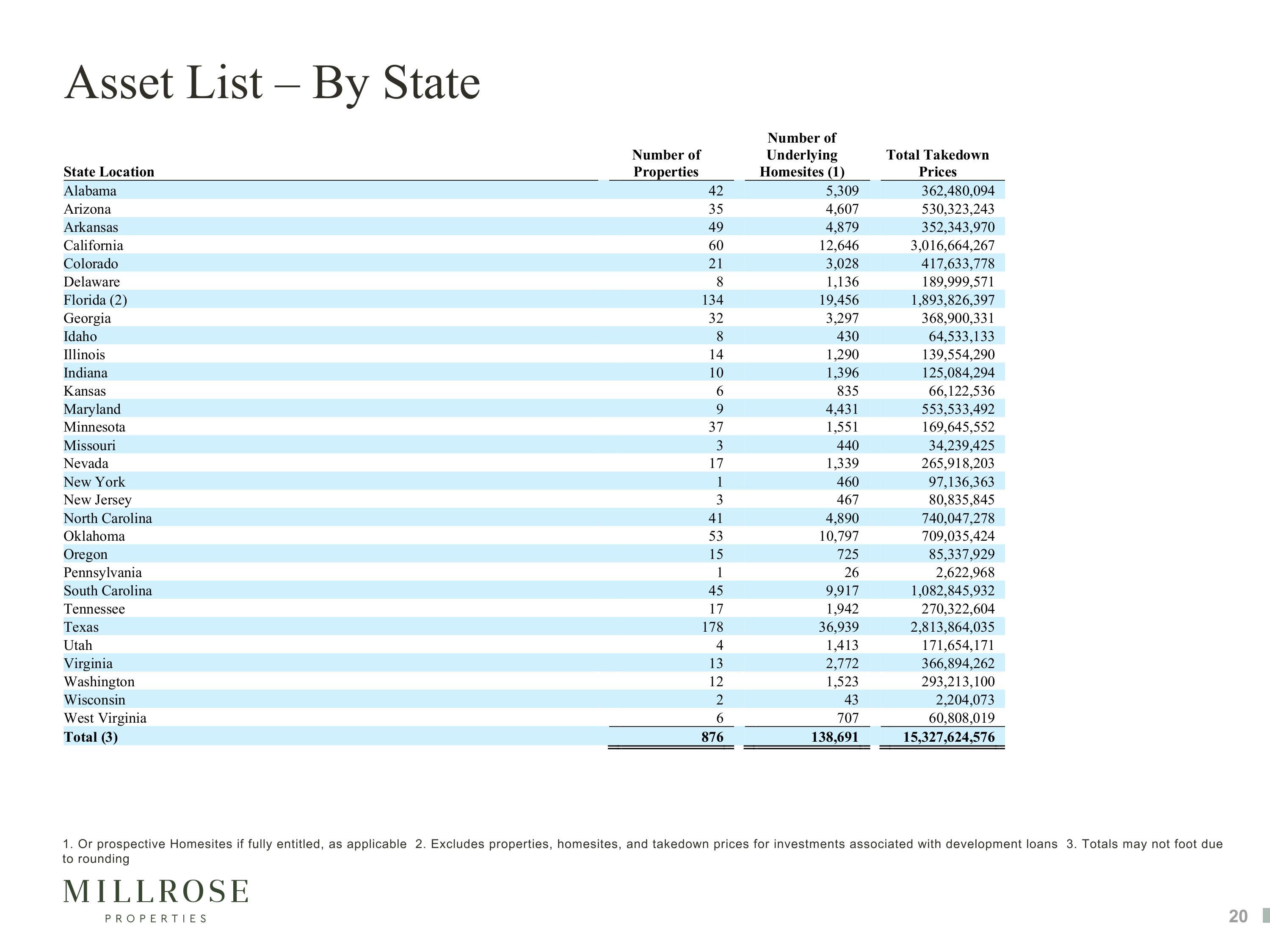Select the State Location column header
The image size is (1270, 952).
click(108, 172)
